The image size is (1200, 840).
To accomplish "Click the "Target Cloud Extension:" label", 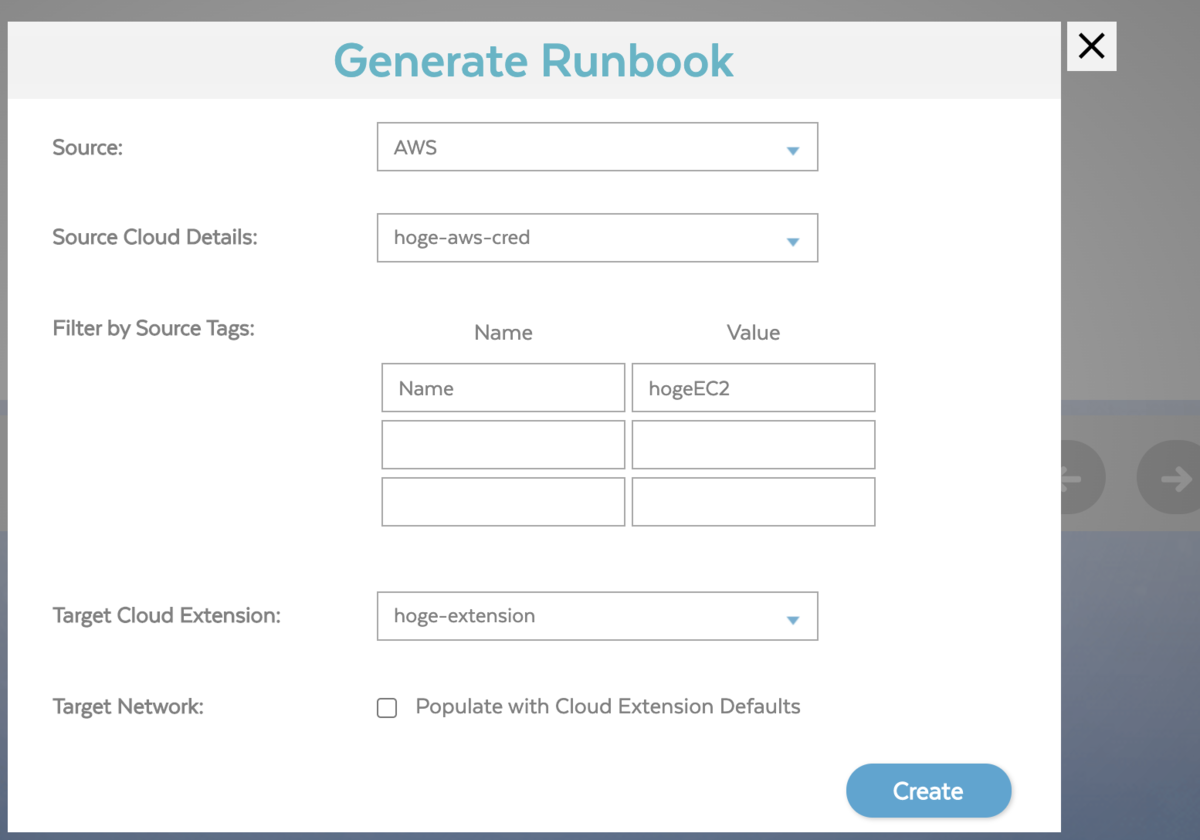I will pyautogui.click(x=166, y=616).
